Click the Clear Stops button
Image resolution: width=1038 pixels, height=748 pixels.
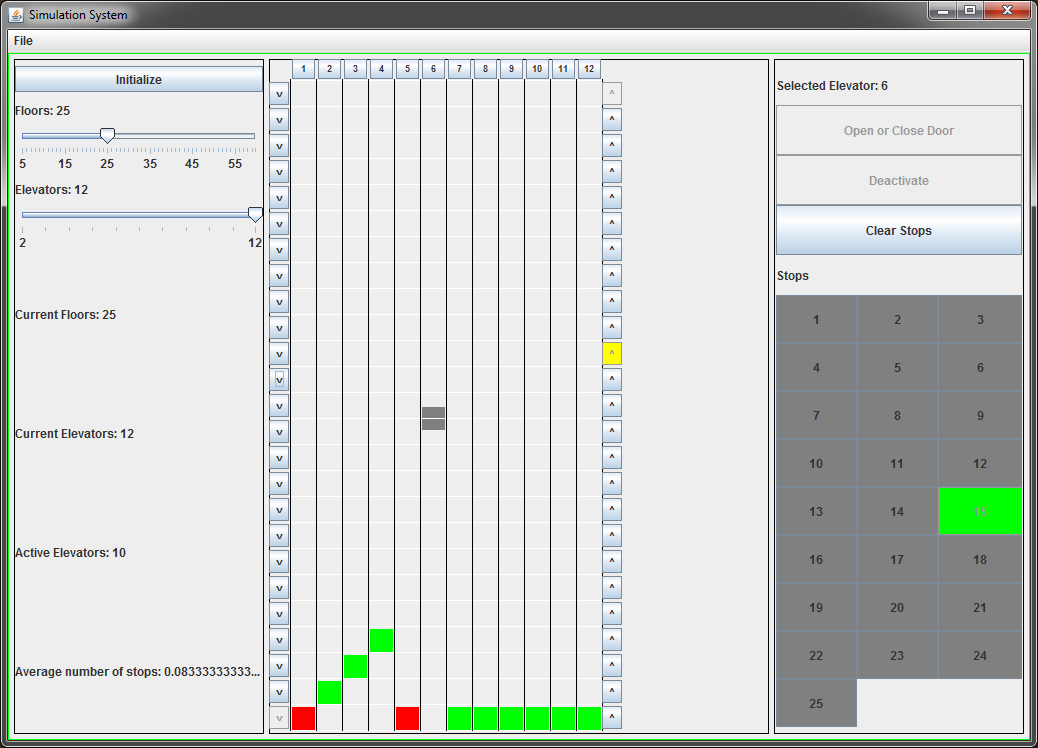[x=898, y=231]
